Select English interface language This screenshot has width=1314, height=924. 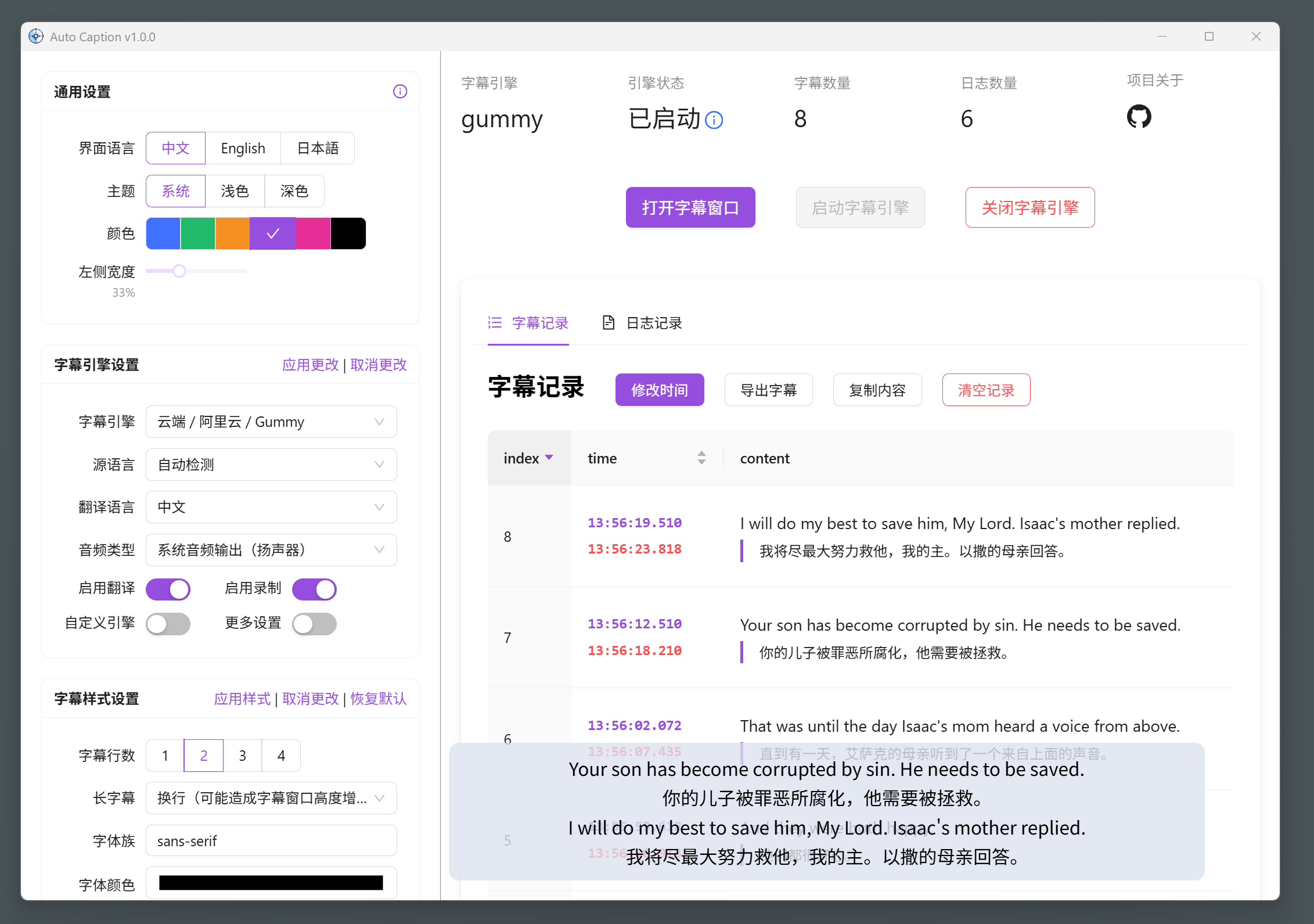click(243, 148)
